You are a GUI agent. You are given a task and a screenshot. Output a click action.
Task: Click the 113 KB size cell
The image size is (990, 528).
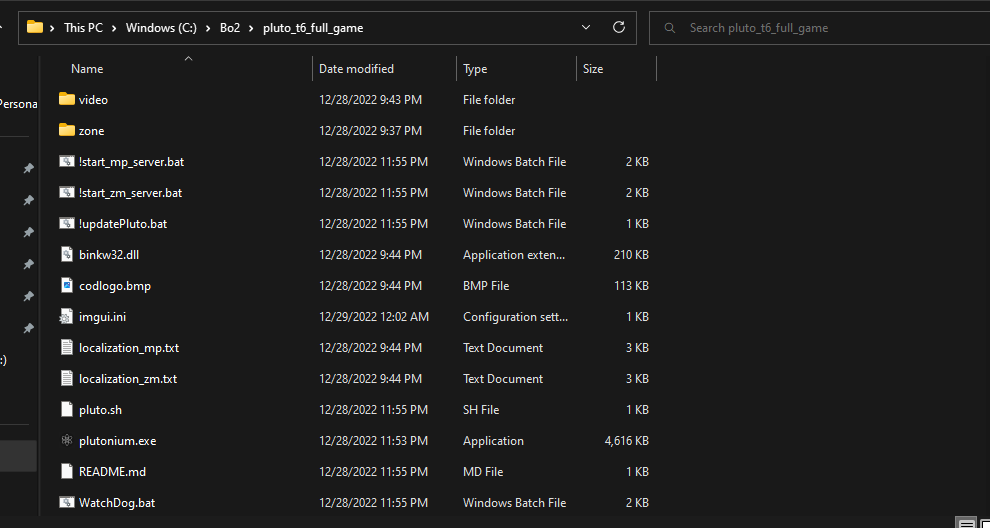(631, 285)
